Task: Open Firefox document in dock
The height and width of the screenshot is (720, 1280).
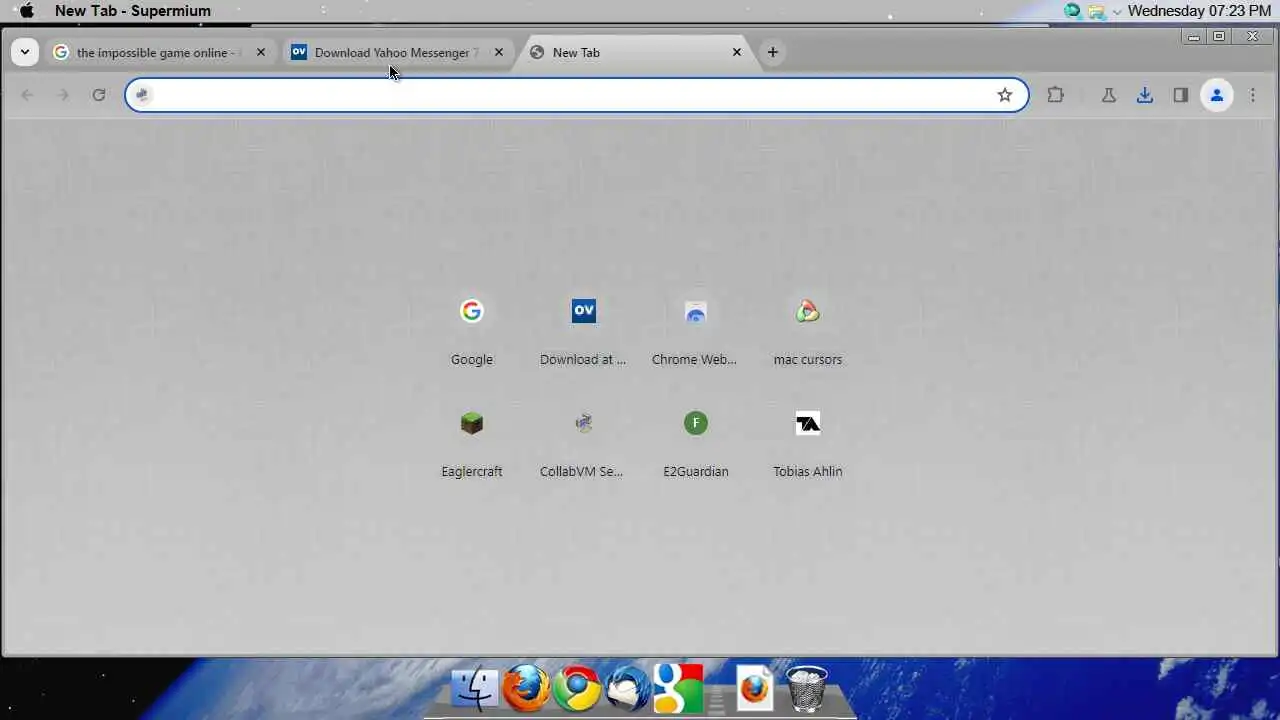Action: [x=755, y=688]
